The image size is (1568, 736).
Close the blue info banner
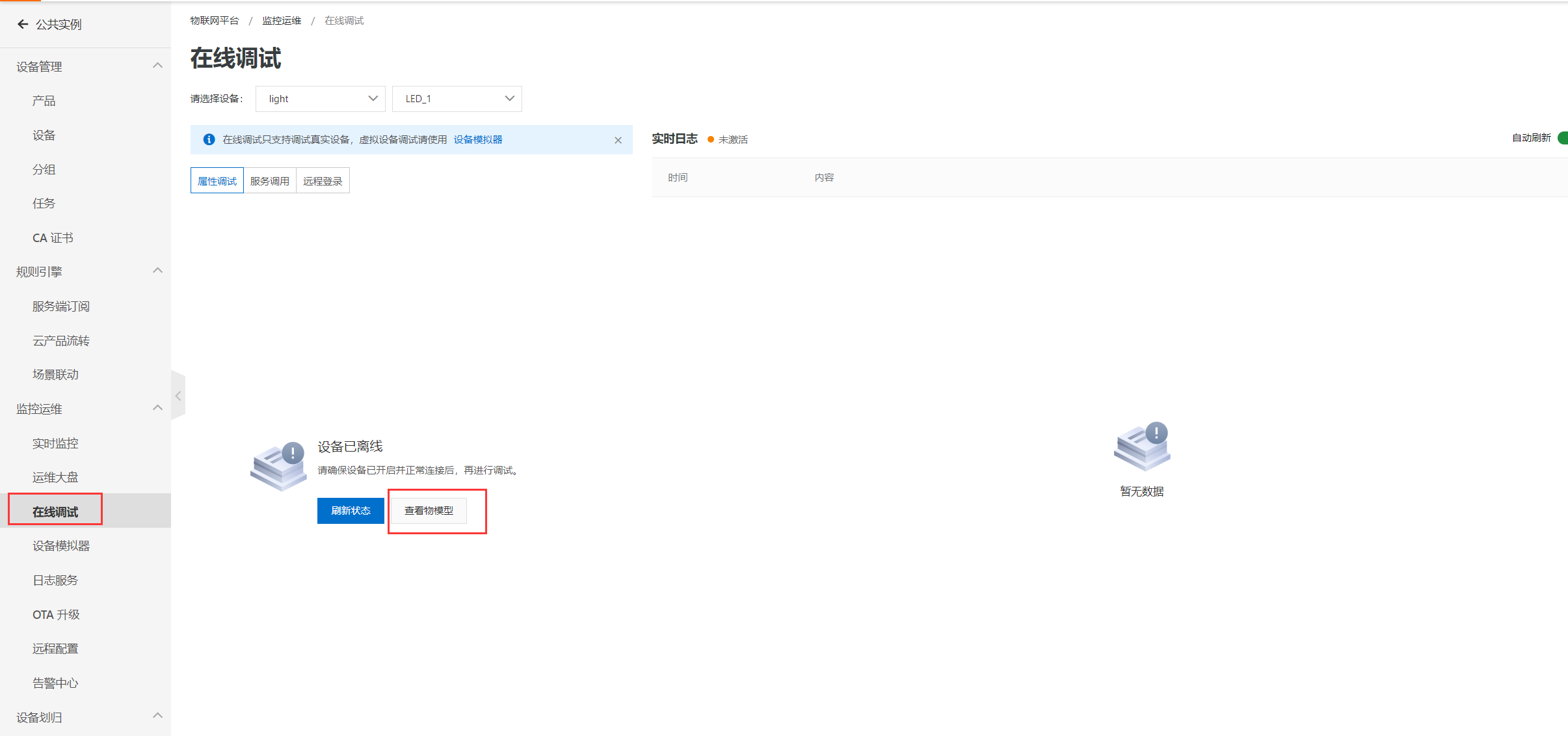tap(618, 140)
